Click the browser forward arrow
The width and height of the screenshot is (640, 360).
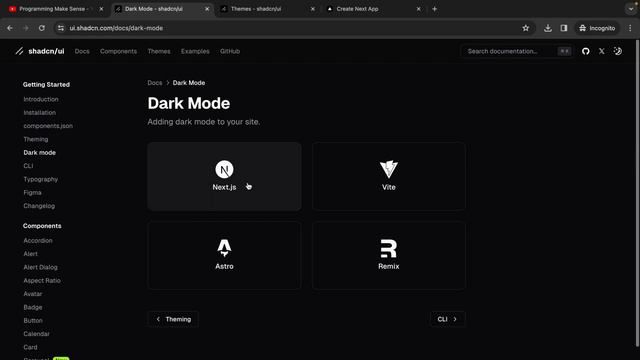click(x=26, y=28)
